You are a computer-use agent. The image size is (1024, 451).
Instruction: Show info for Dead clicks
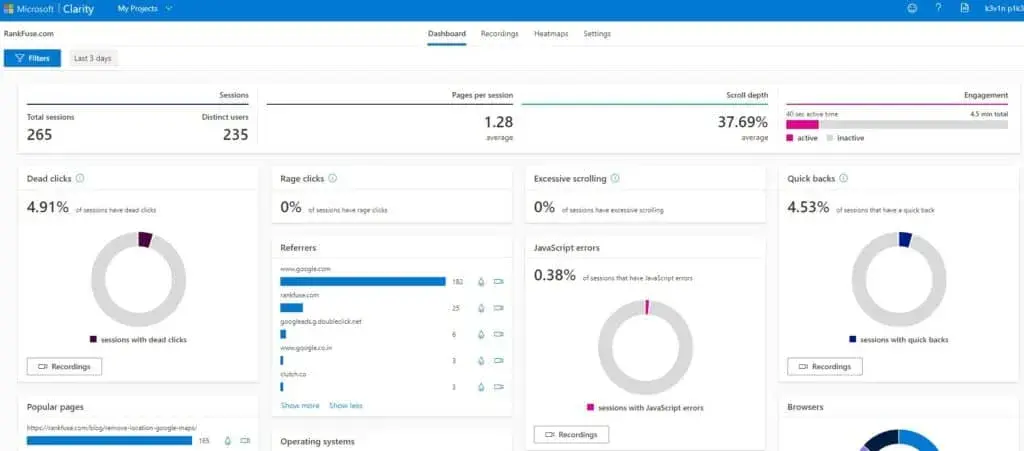click(x=80, y=178)
